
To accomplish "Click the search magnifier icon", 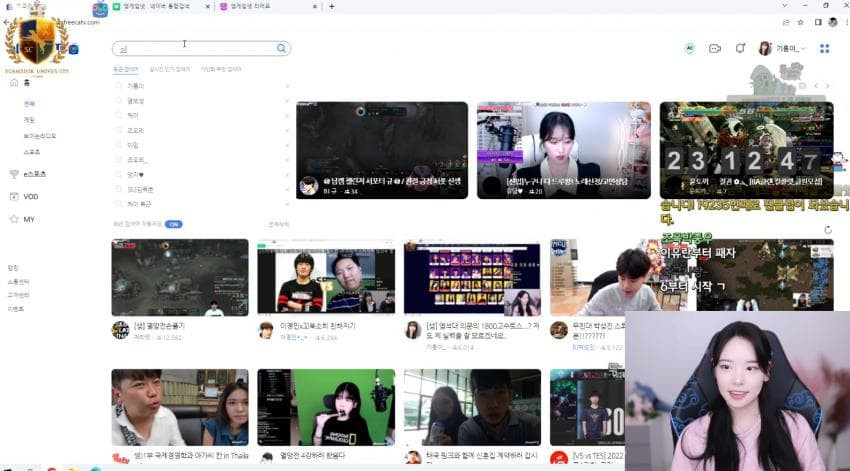I will [x=281, y=48].
